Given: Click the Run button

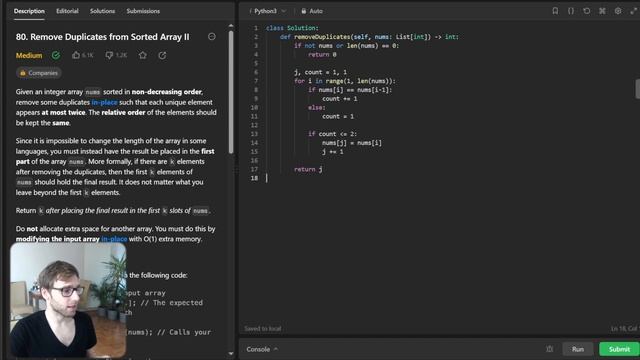Looking at the screenshot, I should (578, 349).
